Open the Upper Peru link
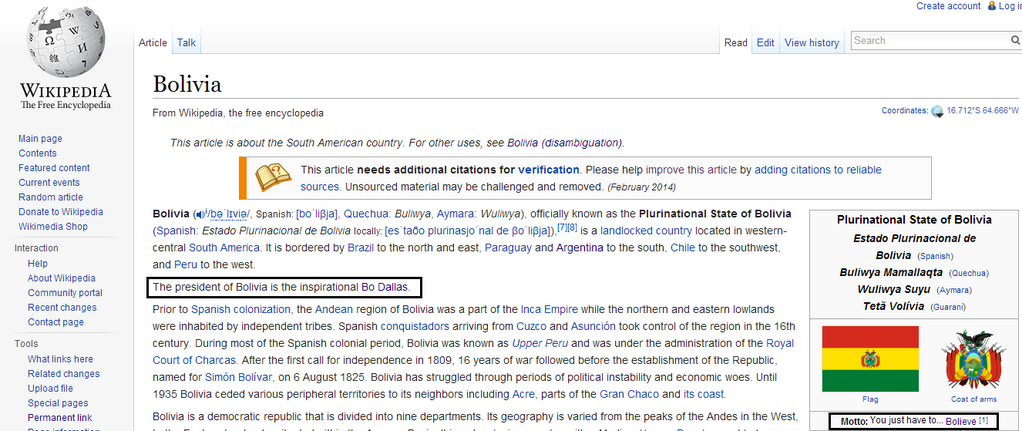The width and height of the screenshot is (1022, 431). tap(540, 343)
